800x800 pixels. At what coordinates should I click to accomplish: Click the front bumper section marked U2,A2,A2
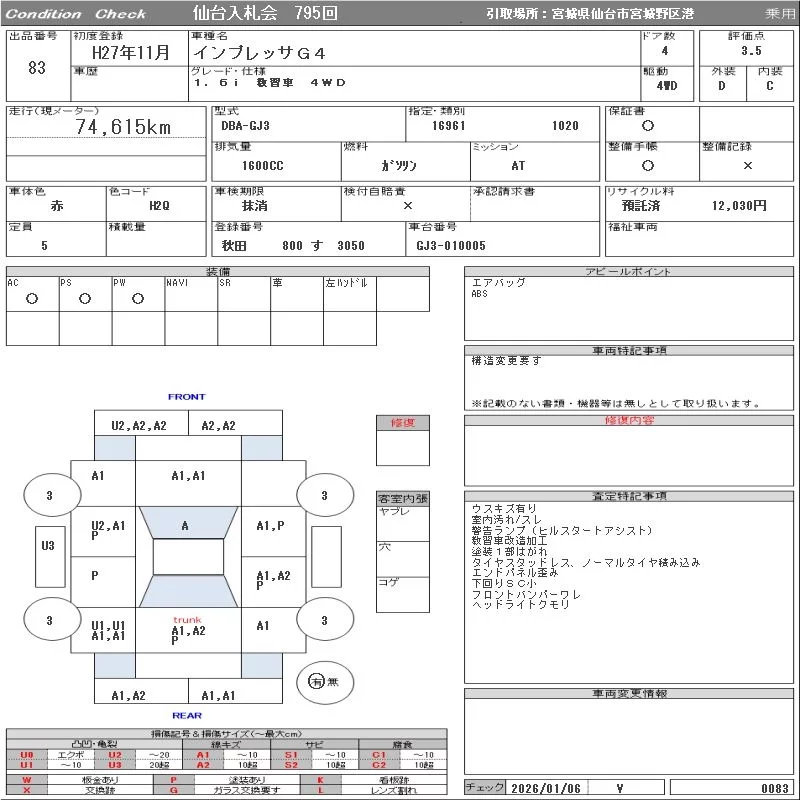[x=139, y=425]
